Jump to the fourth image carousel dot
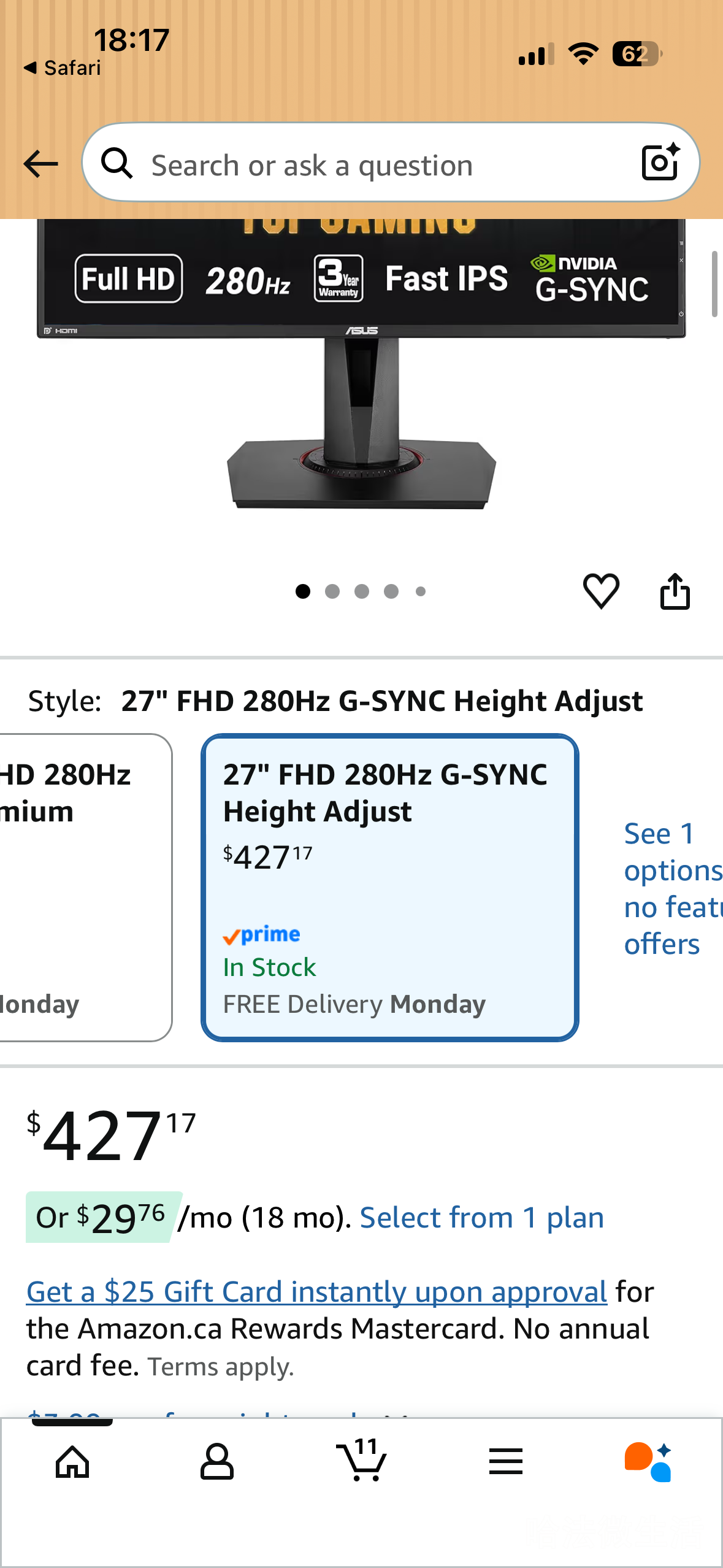This screenshot has height=1568, width=723. [391, 591]
